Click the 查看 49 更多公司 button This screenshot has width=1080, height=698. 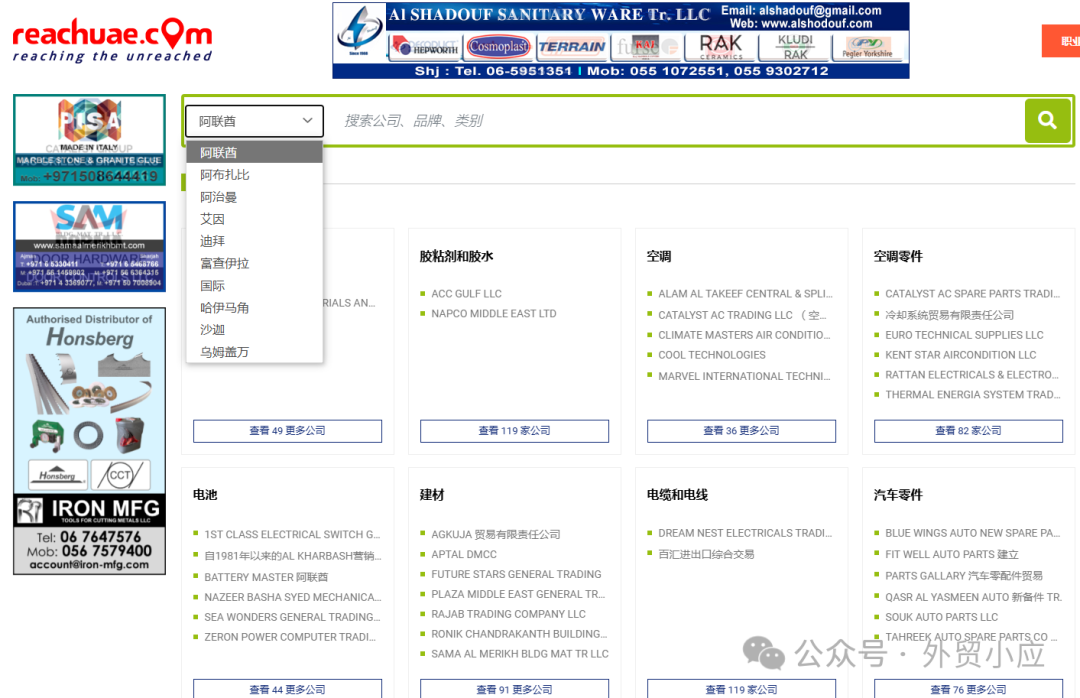point(287,431)
